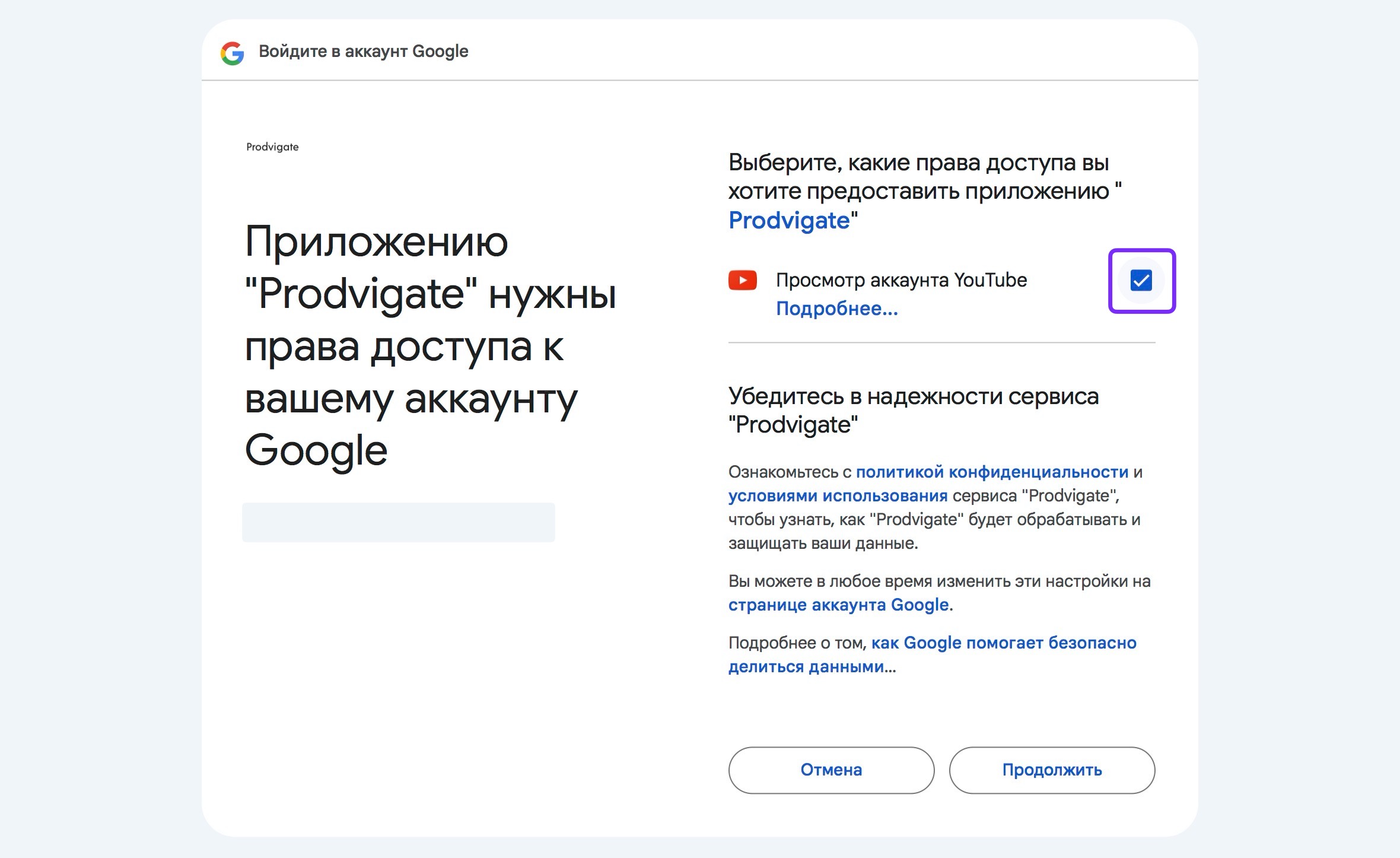Open "условиями использования" terms link
Screen dimensions: 1400x858
(x=838, y=495)
